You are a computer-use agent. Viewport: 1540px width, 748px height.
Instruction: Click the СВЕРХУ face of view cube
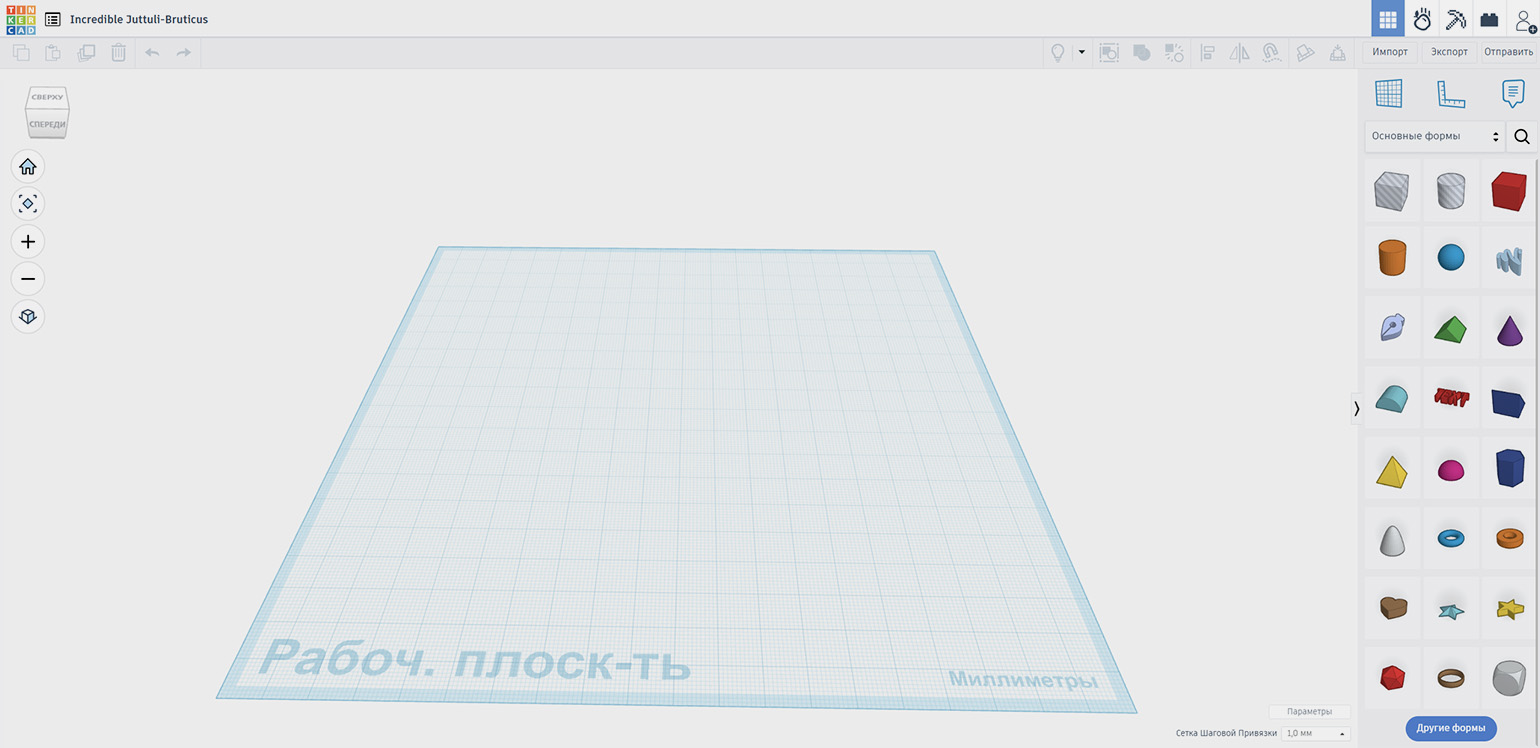click(x=47, y=98)
